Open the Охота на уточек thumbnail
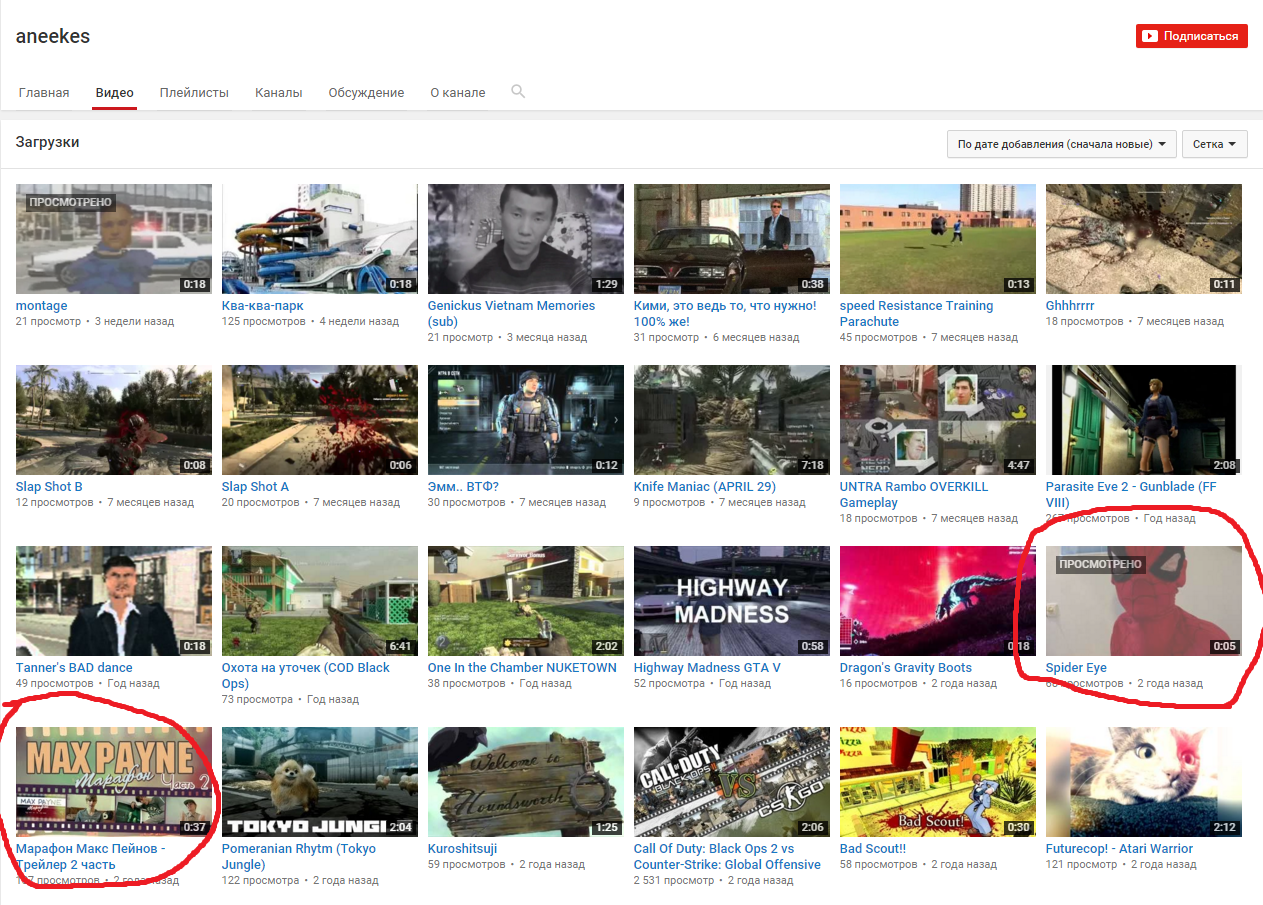The height and width of the screenshot is (905, 1263). (320, 601)
